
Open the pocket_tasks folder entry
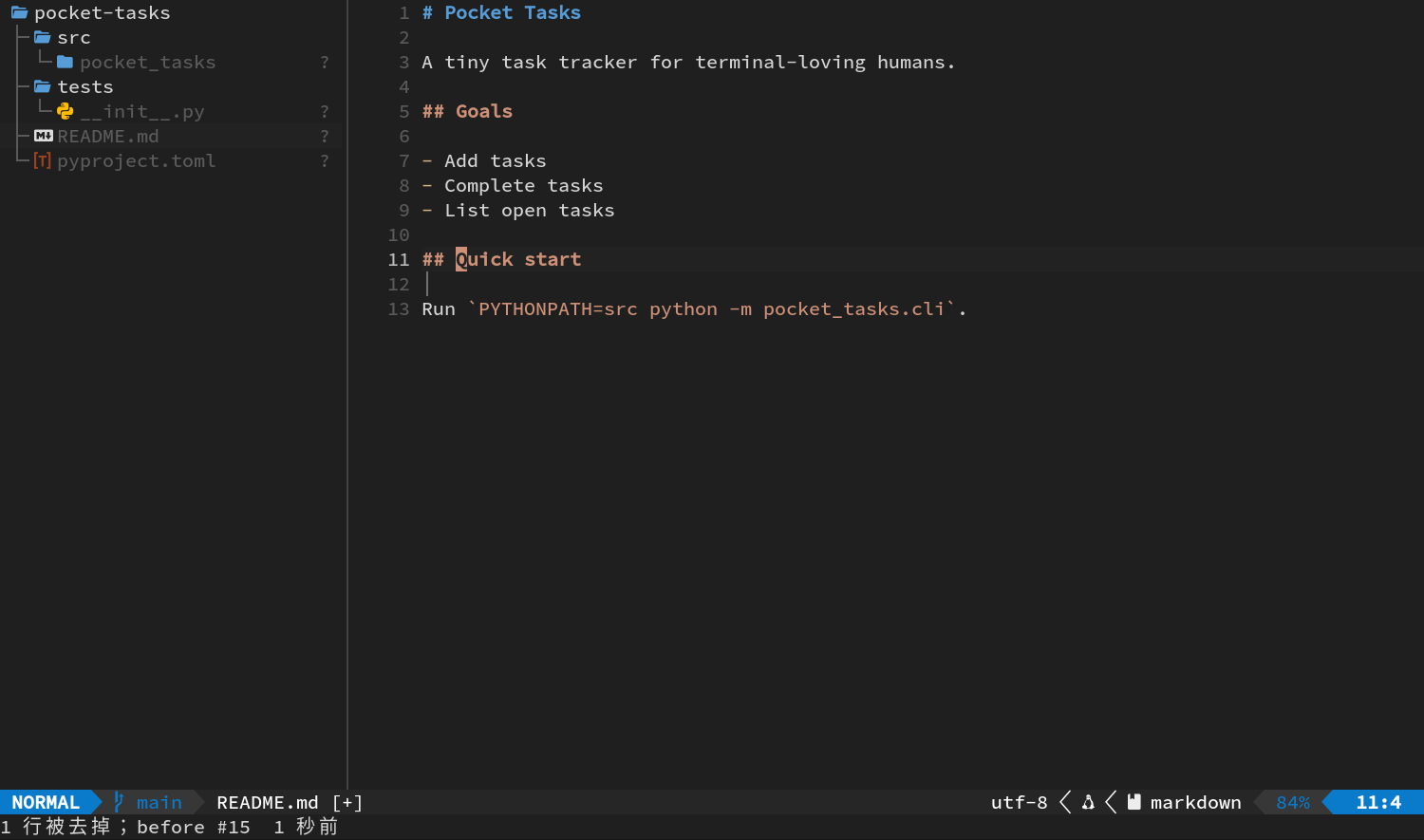[x=148, y=63]
